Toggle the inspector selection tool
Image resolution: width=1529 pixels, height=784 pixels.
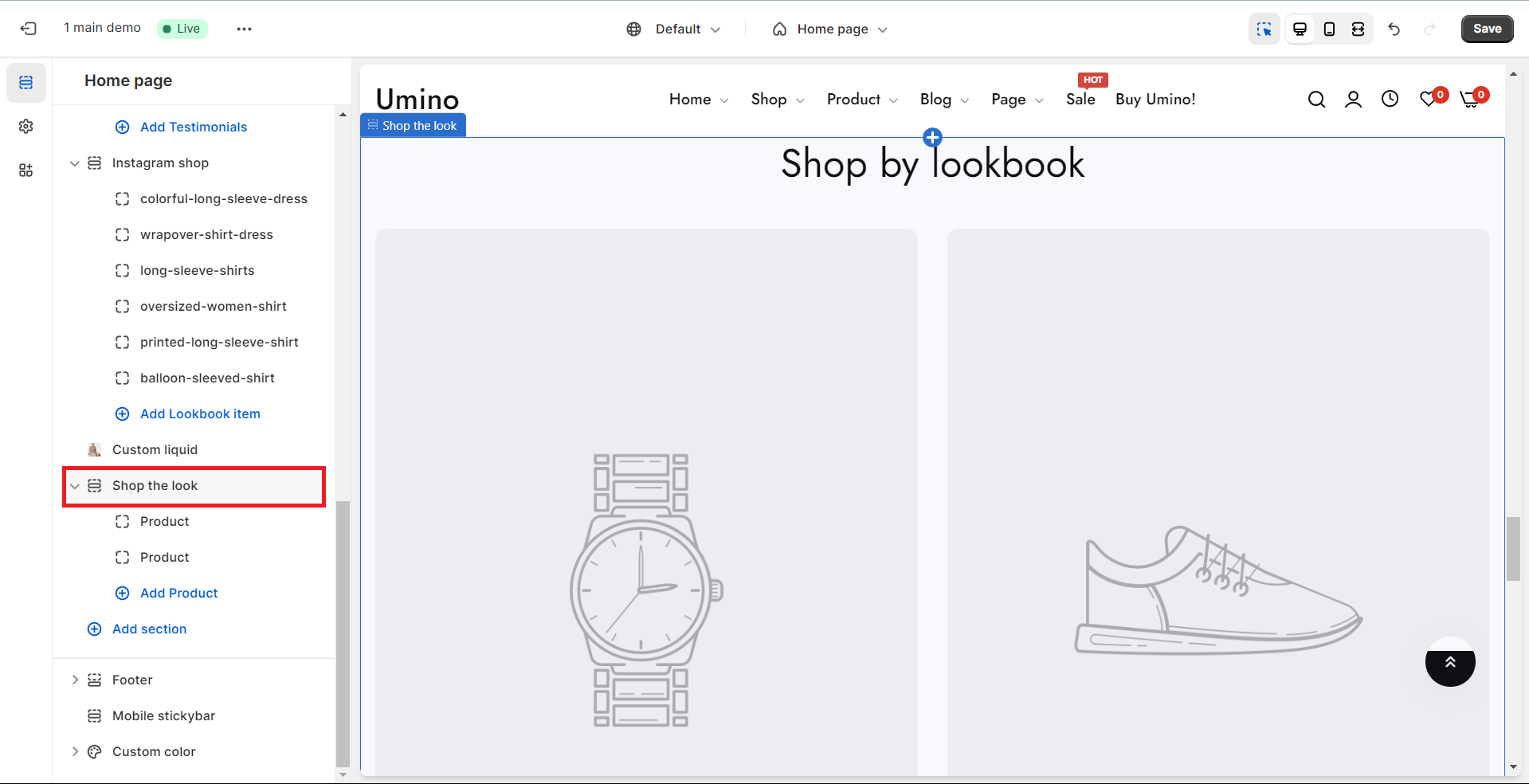pyautogui.click(x=1264, y=29)
